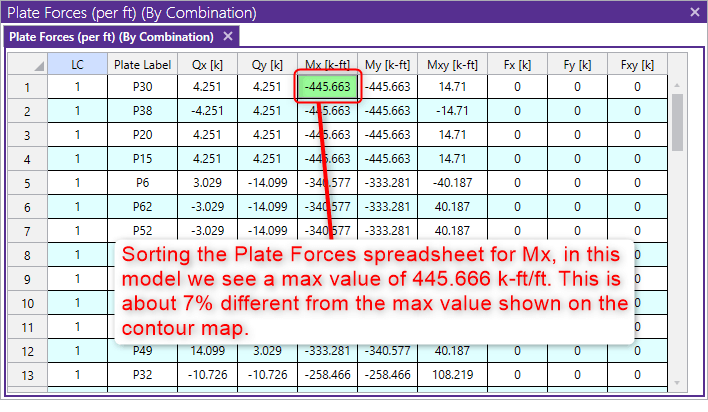Screen dimensions: 708x412
Task: Close the Plate Forces window
Action: (695, 13)
